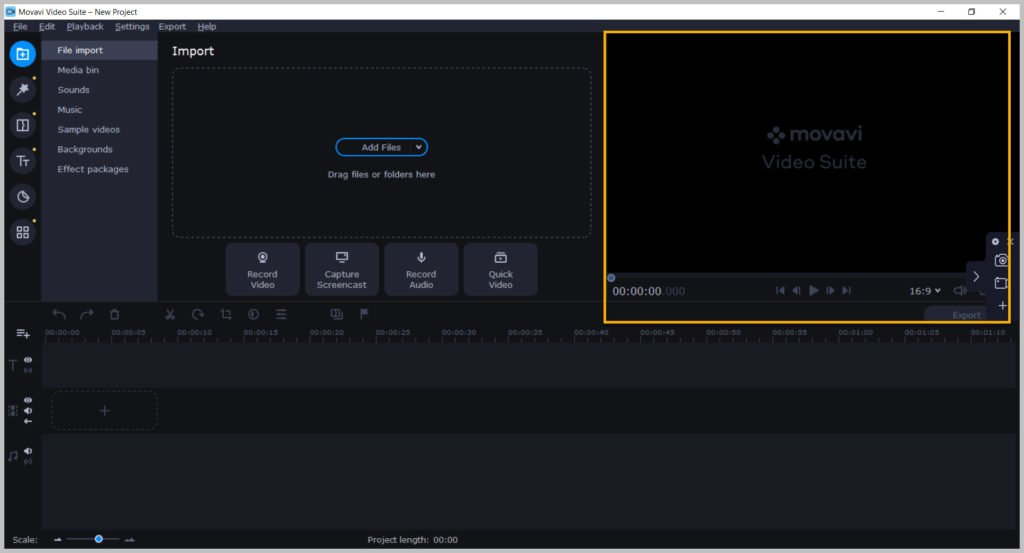Click the plus placeholder on video track
This screenshot has width=1024, height=553.
[x=104, y=411]
